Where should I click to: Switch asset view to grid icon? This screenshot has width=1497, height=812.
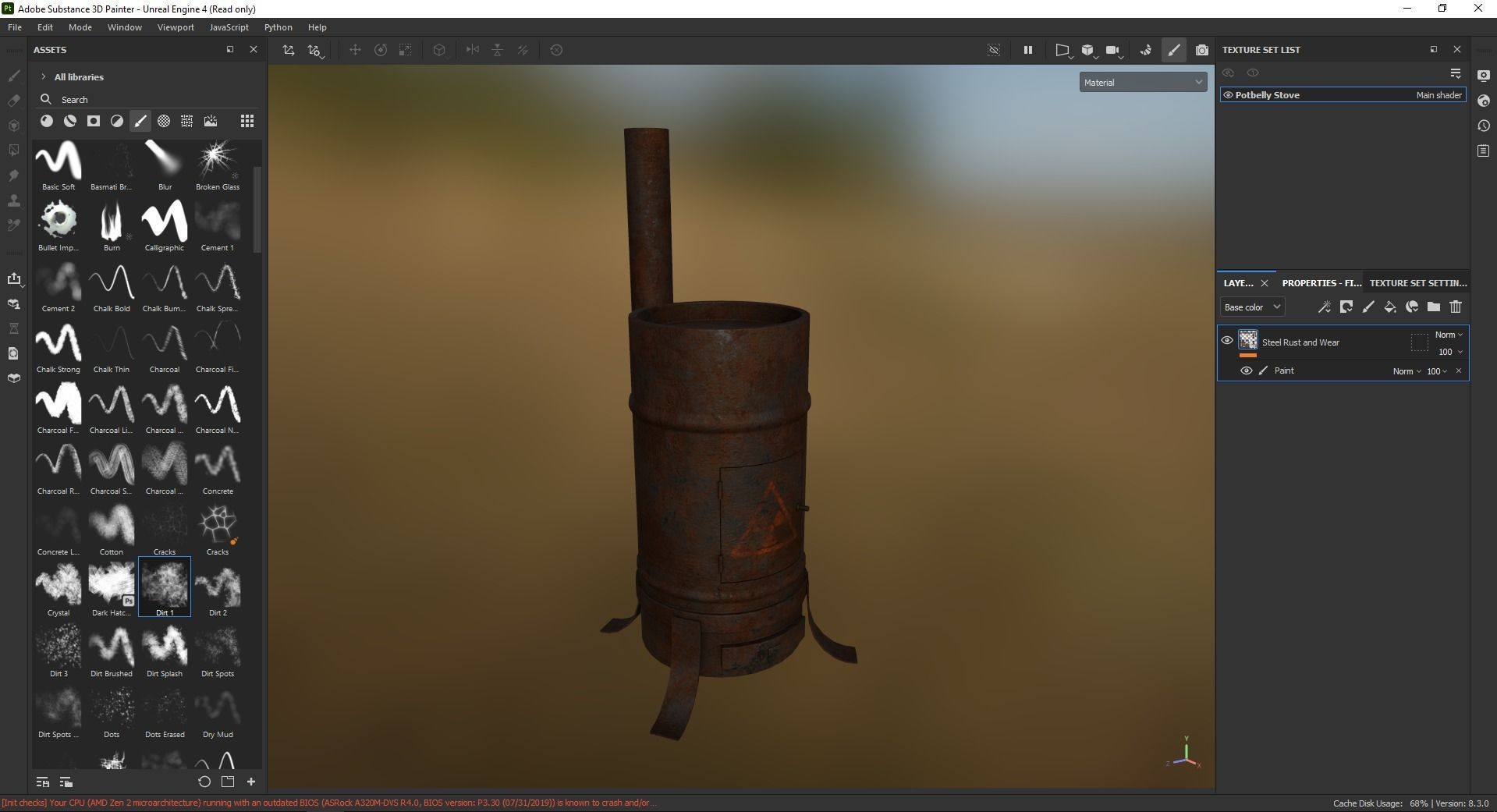(x=247, y=121)
